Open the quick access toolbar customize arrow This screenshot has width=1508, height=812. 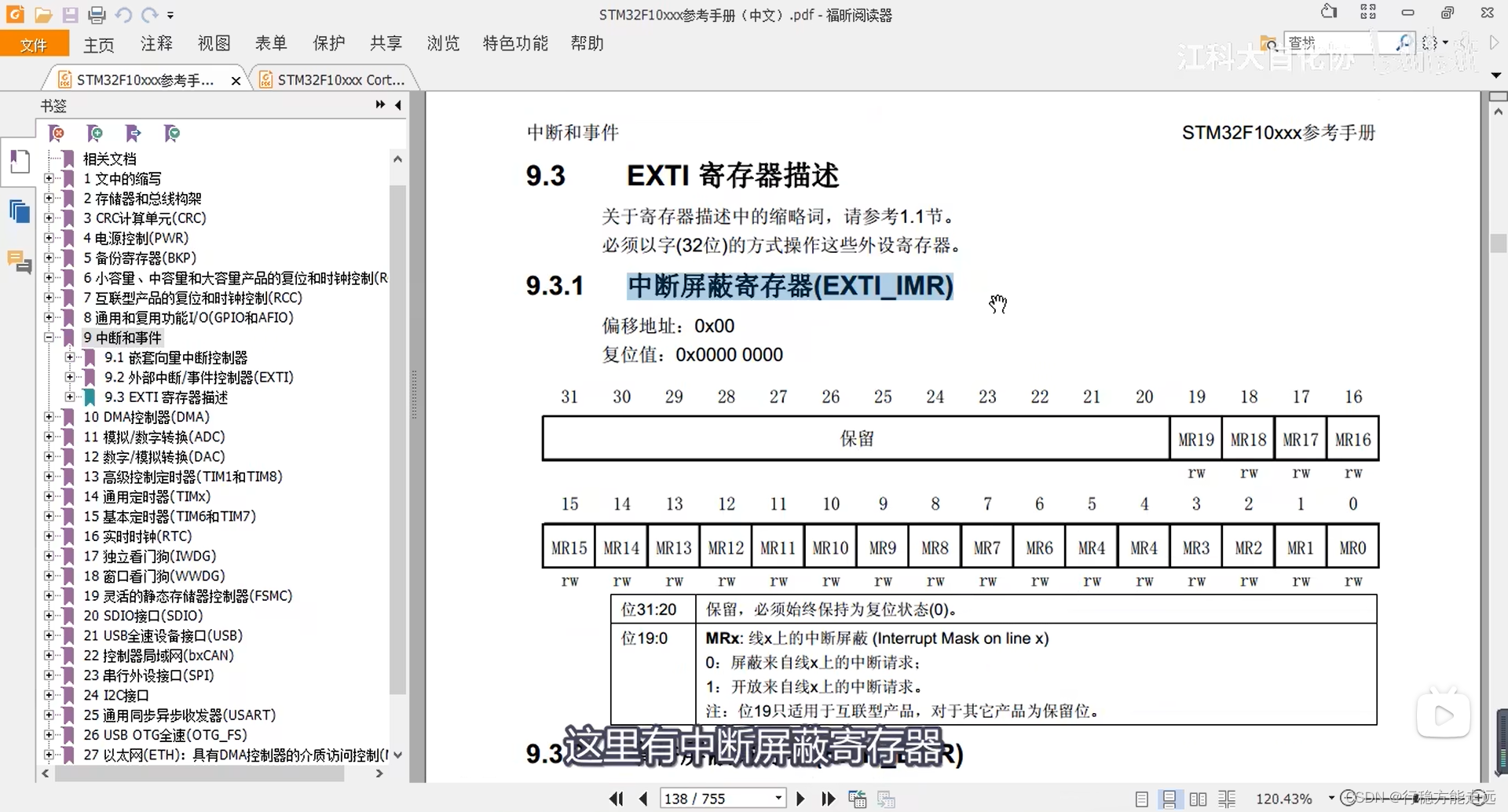tap(170, 15)
